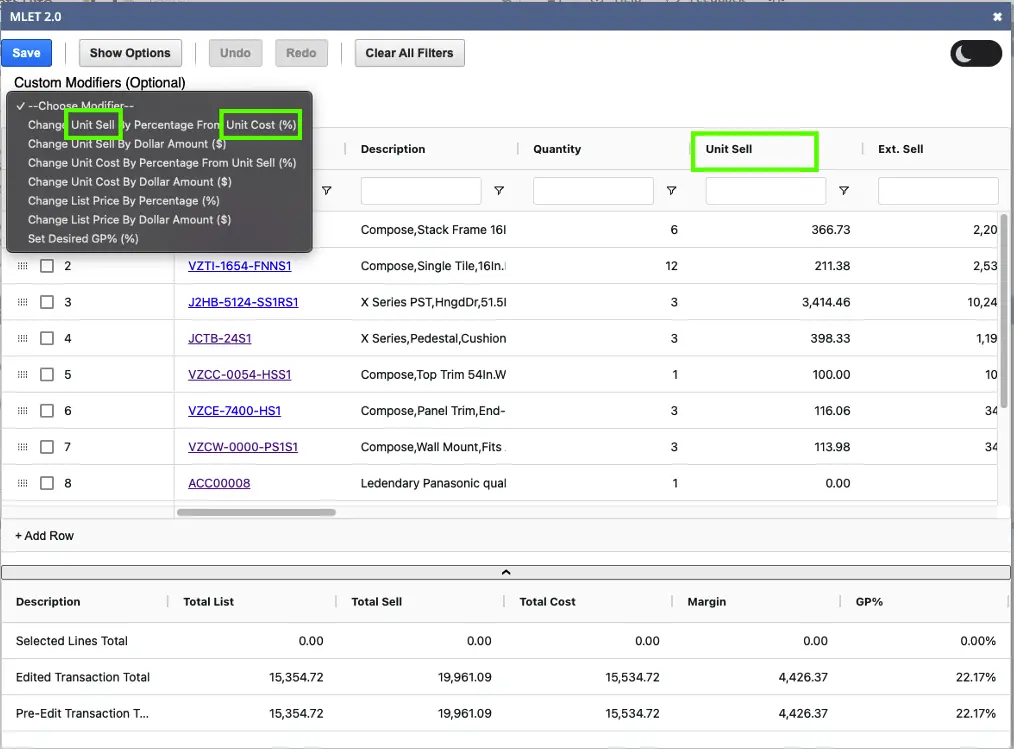Image resolution: width=1014 pixels, height=749 pixels.
Task: Check the box for row 7
Action: (x=47, y=447)
